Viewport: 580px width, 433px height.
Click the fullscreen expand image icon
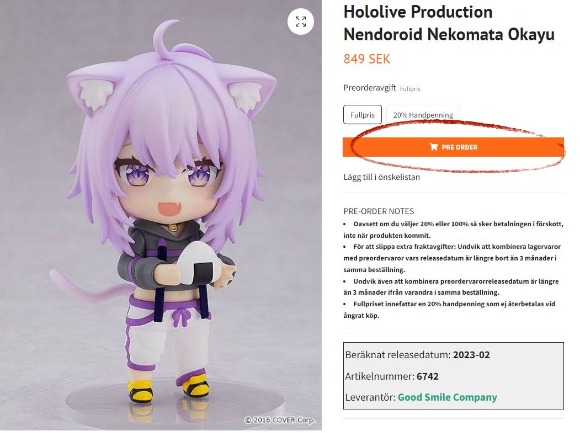[301, 21]
